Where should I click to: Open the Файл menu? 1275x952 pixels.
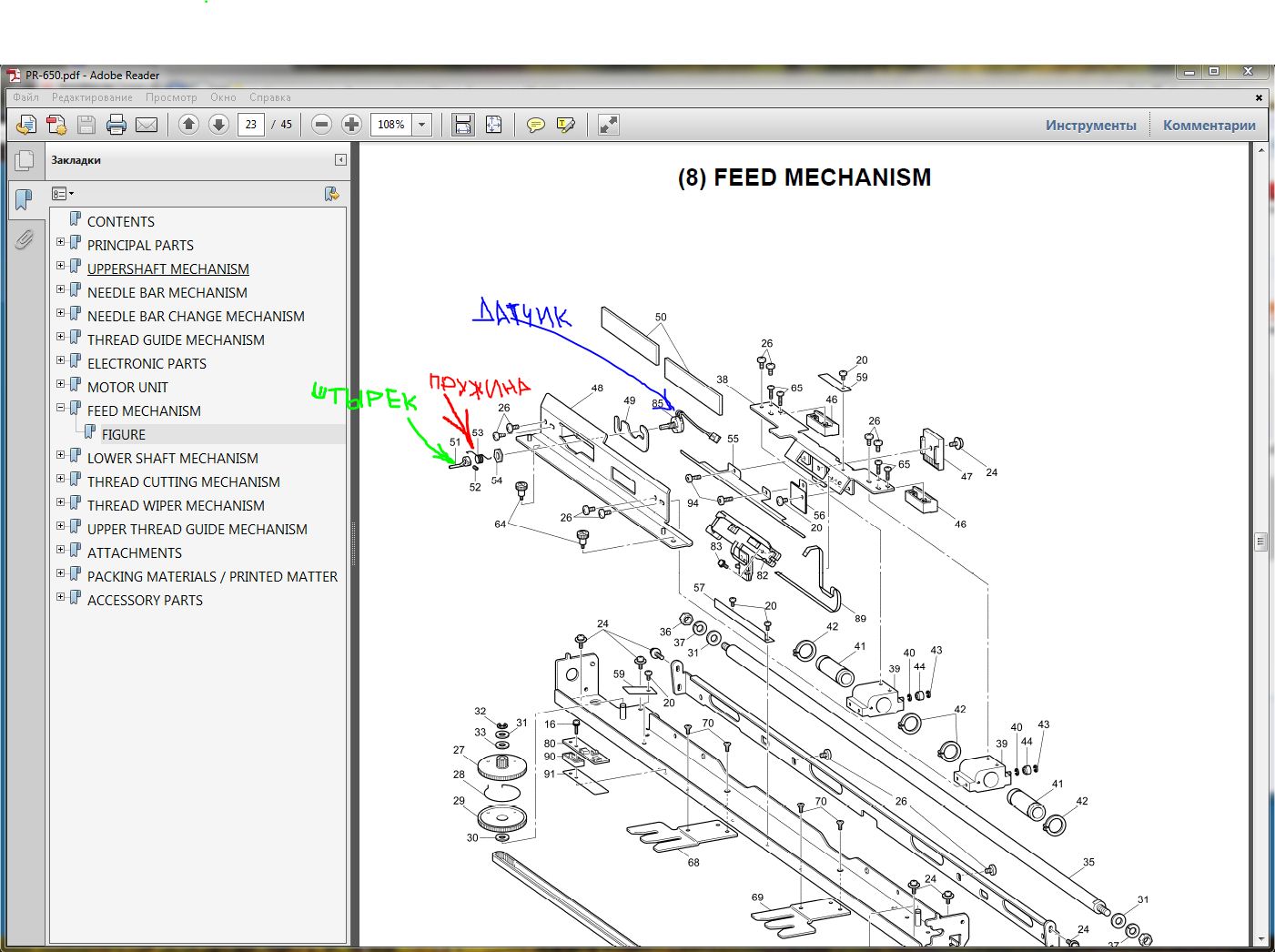pyautogui.click(x=25, y=97)
